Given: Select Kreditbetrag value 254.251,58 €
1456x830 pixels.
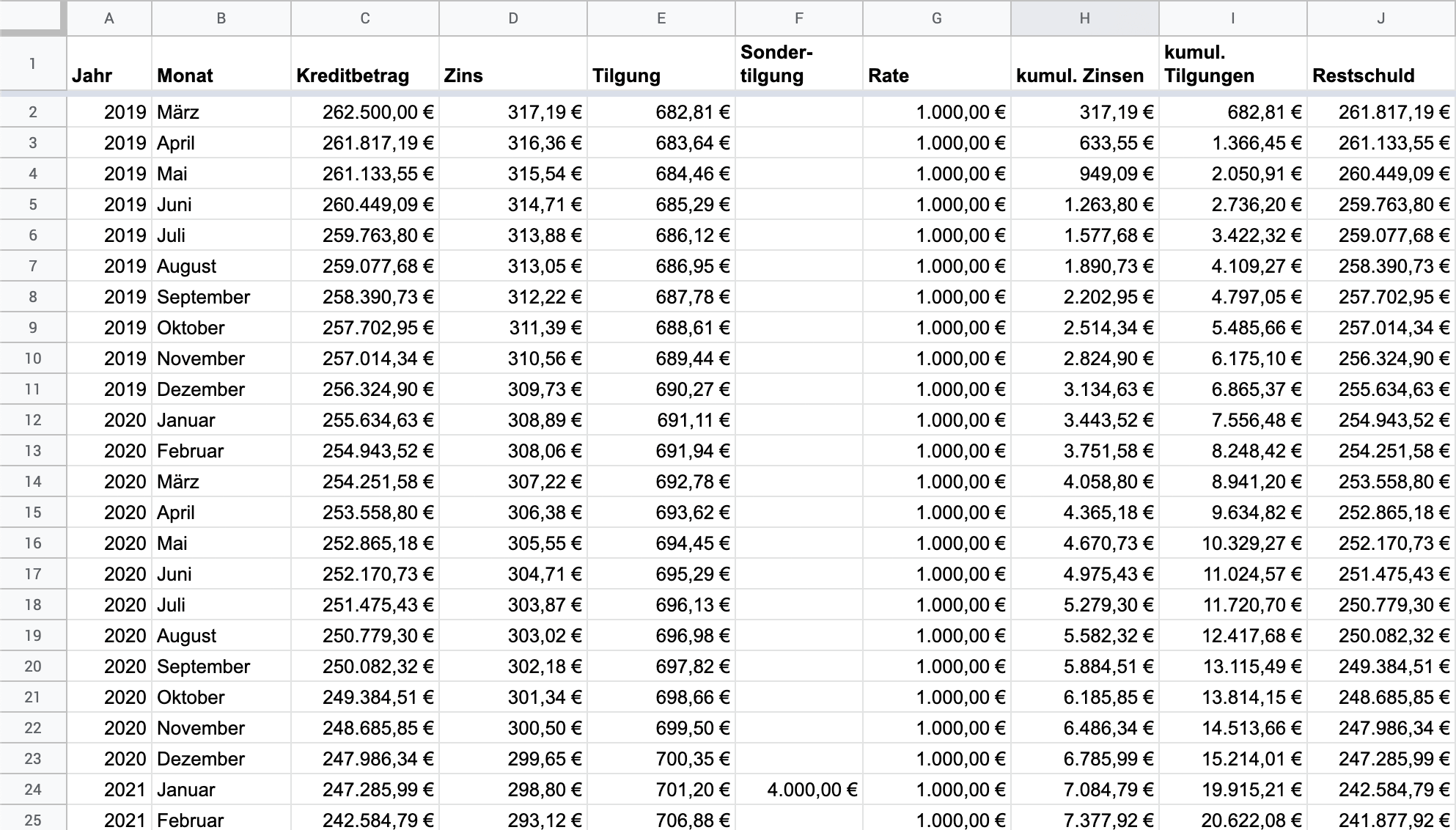Looking at the screenshot, I should click(365, 482).
